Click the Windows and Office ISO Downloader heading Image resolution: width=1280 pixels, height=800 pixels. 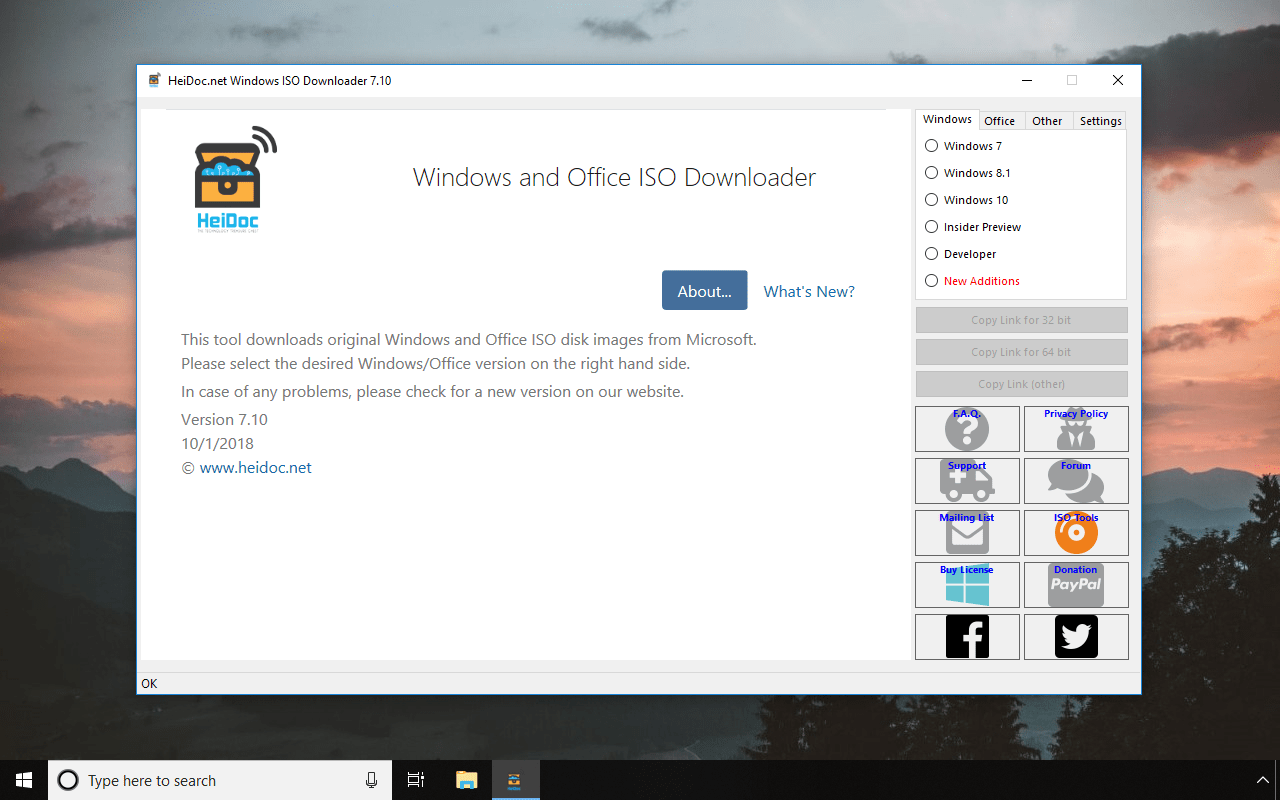(614, 178)
